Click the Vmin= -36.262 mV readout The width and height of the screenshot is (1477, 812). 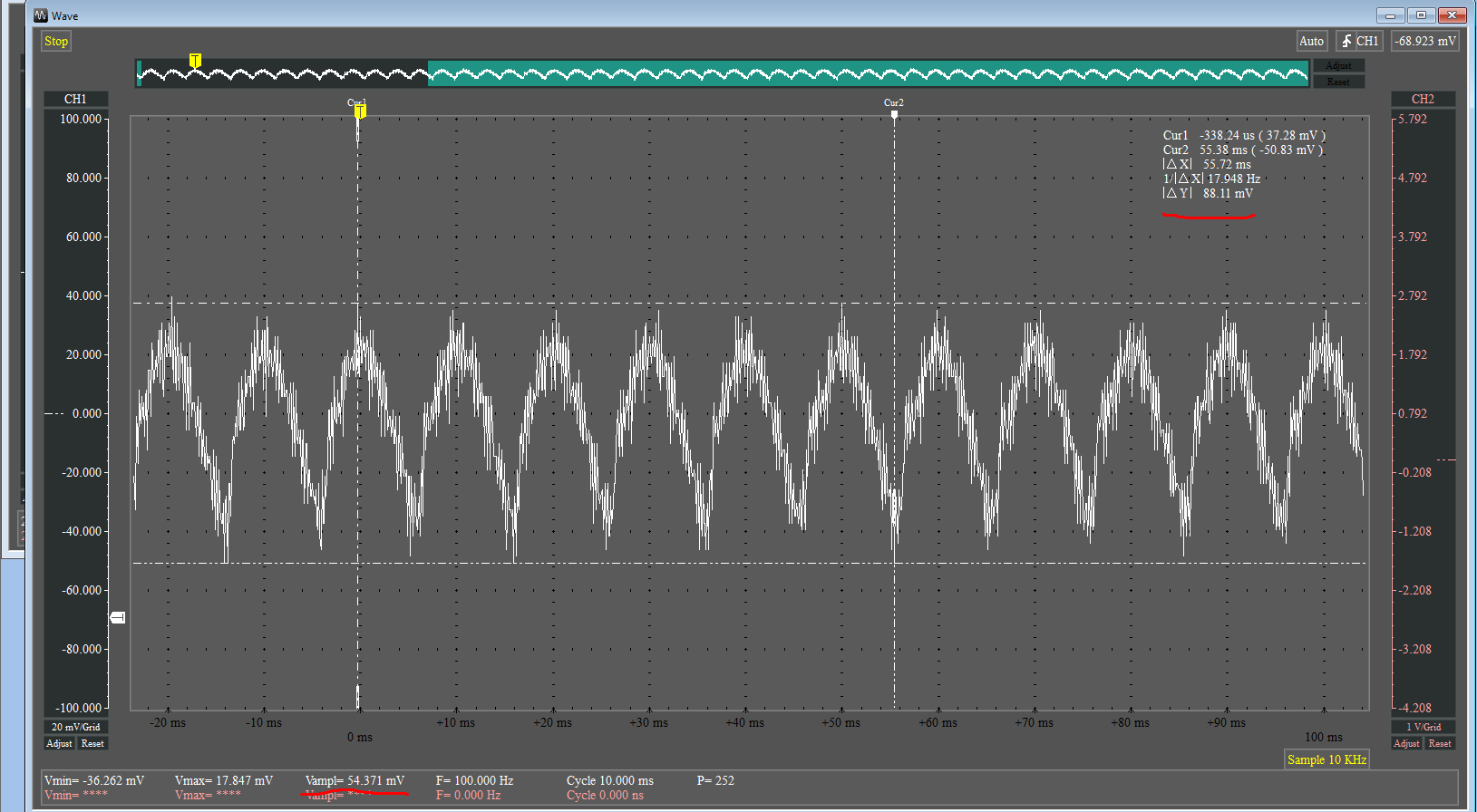tap(94, 780)
